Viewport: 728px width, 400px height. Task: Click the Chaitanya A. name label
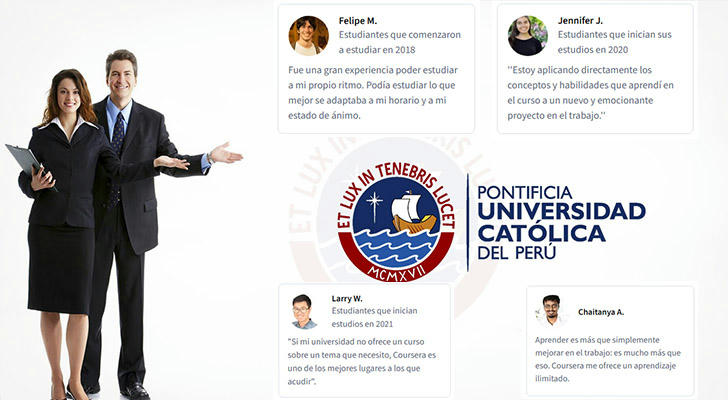click(601, 312)
